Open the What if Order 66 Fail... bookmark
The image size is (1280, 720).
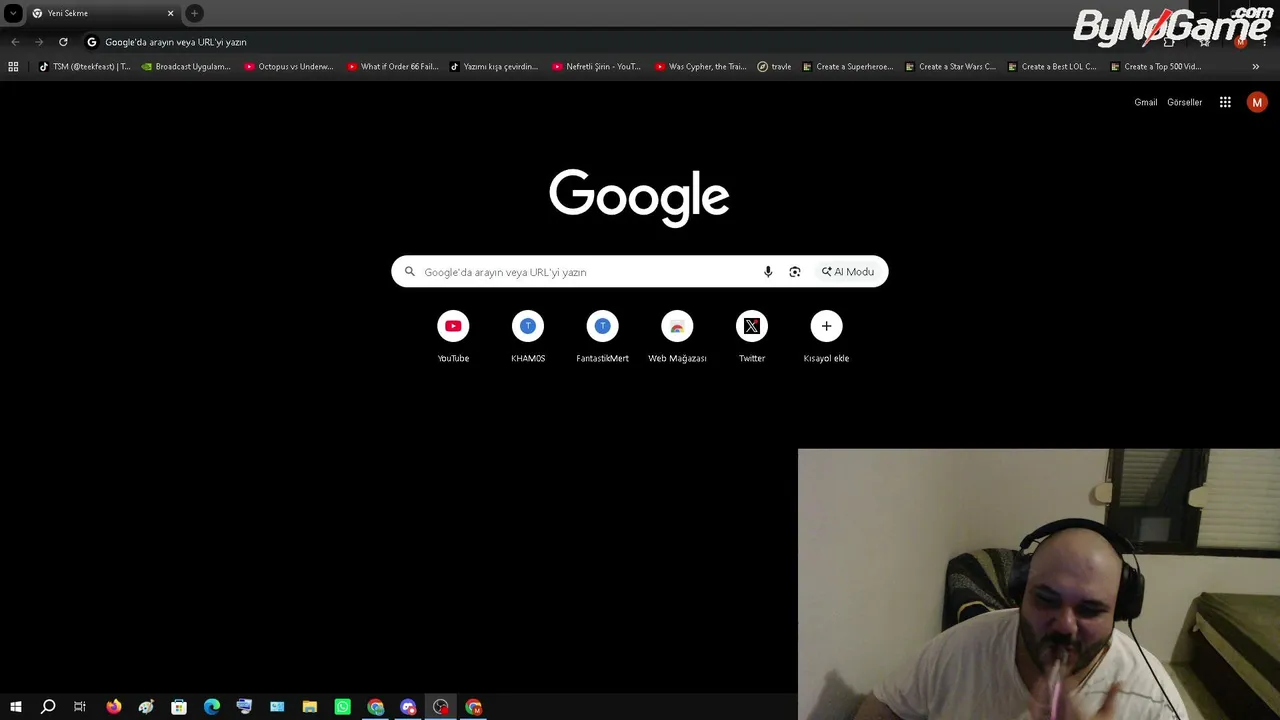(x=393, y=67)
